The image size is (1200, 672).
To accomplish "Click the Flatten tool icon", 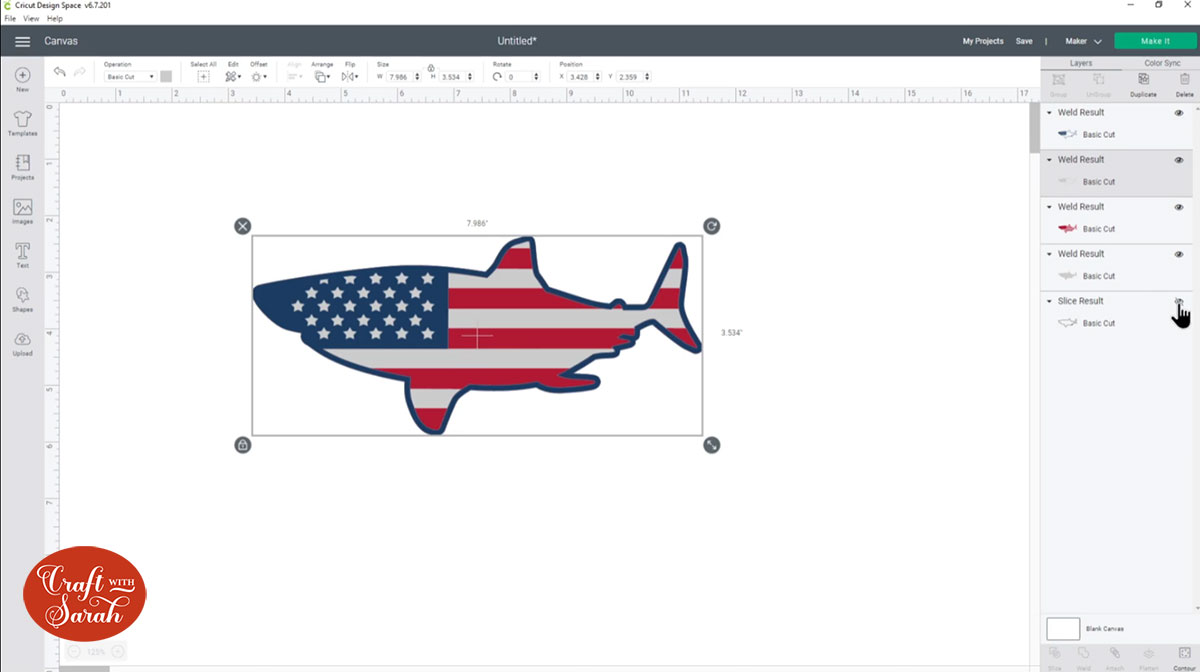I will (1149, 654).
